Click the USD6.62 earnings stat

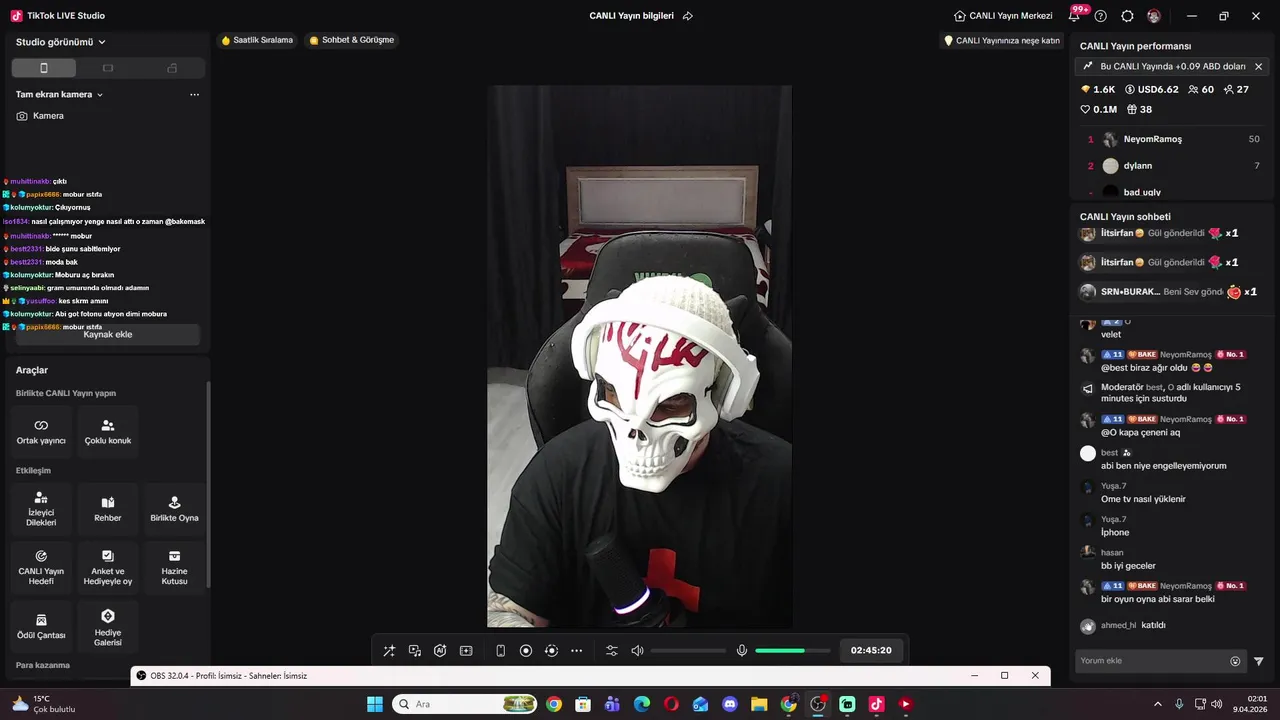pyautogui.click(x=1151, y=90)
